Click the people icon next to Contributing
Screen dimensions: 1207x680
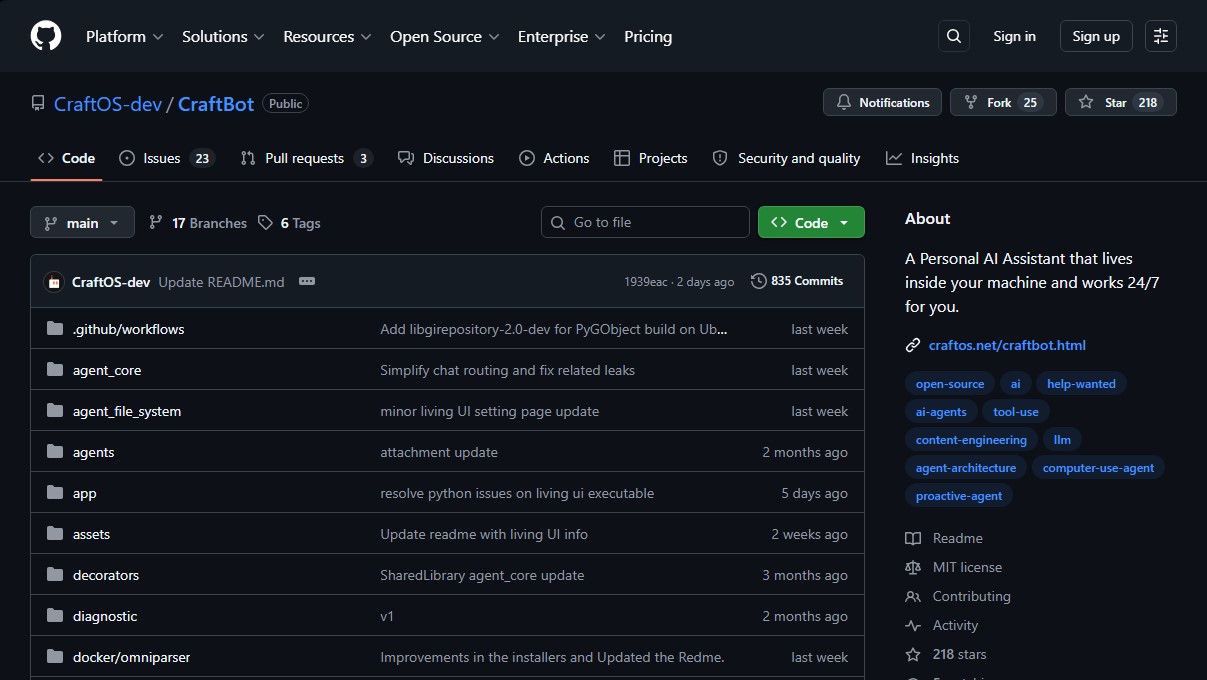click(x=913, y=596)
